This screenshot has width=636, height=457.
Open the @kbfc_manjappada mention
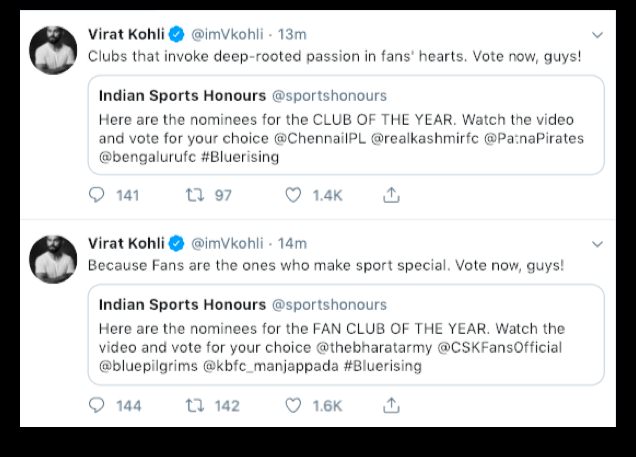pyautogui.click(x=271, y=366)
